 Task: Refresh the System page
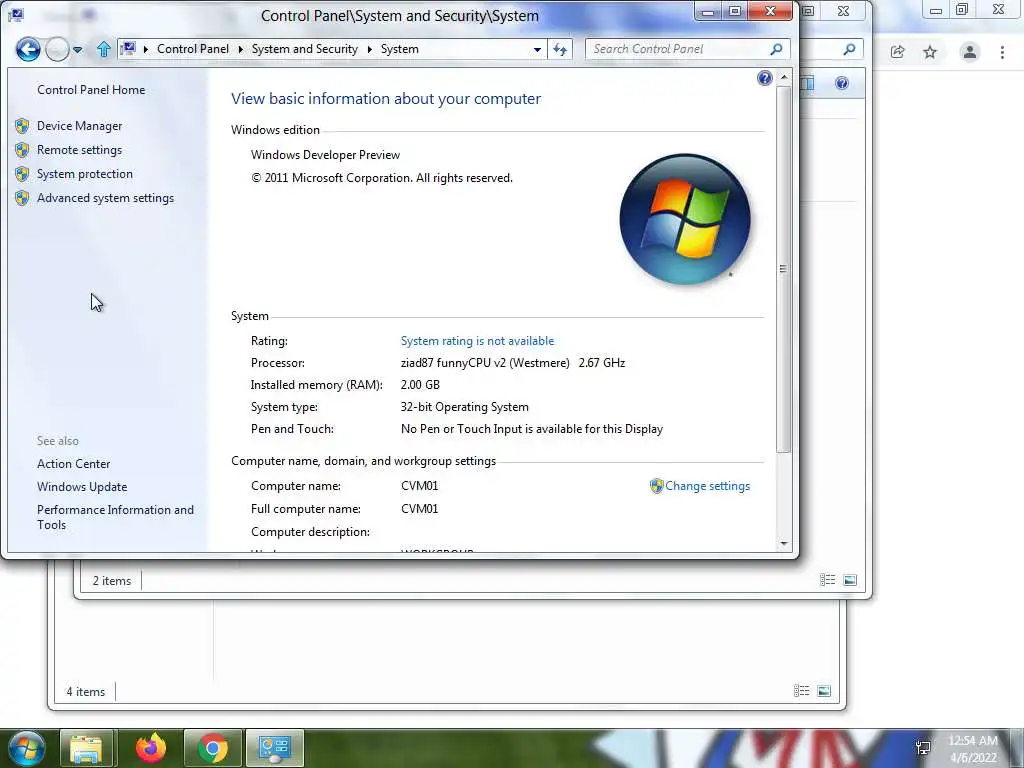tap(560, 49)
